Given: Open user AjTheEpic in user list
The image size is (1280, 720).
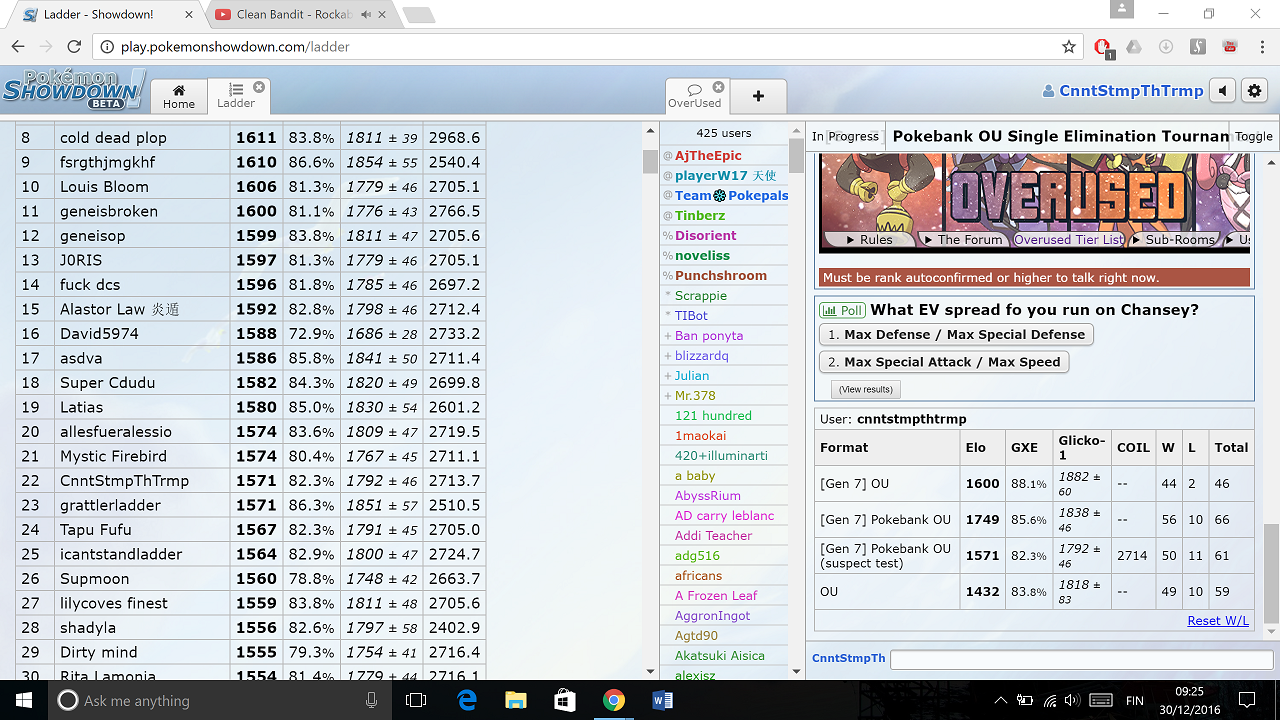Looking at the screenshot, I should tap(708, 156).
